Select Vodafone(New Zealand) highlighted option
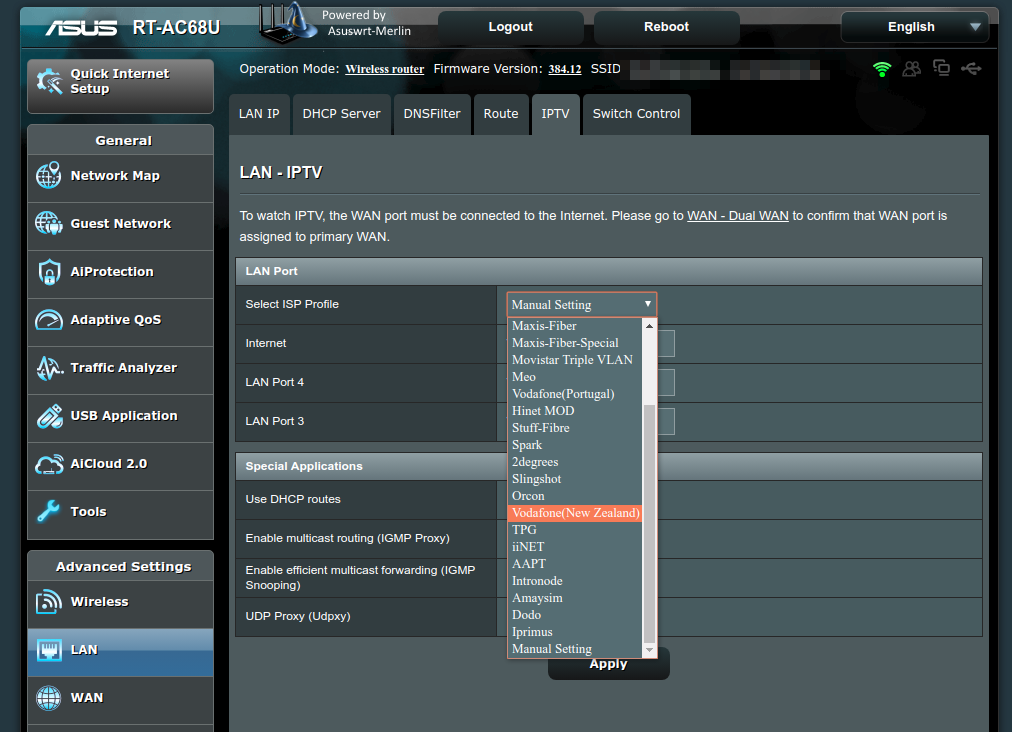Viewport: 1012px width, 732px height. [574, 513]
